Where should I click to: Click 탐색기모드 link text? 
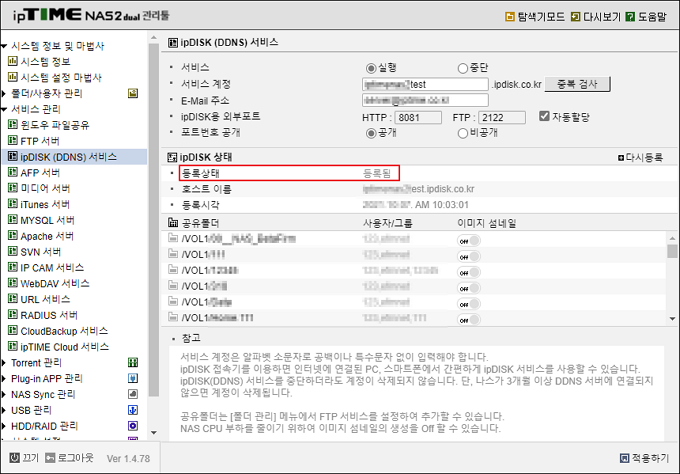coord(541,17)
